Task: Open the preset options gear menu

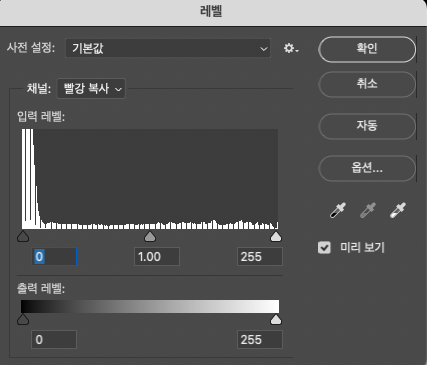Action: coord(291,49)
